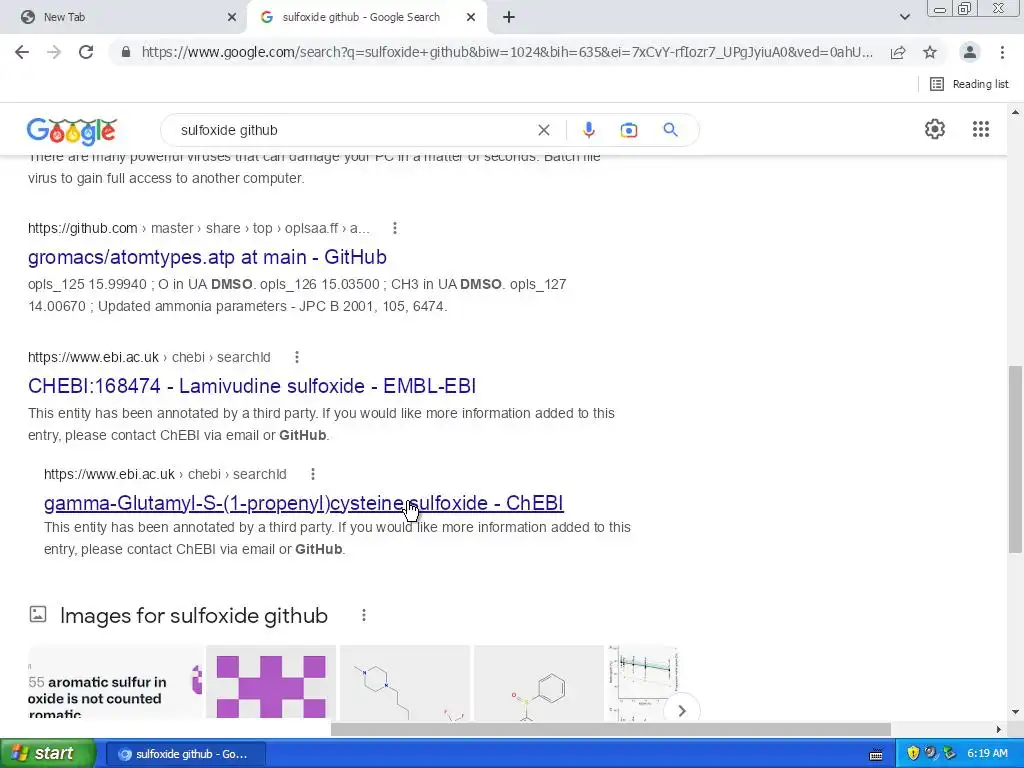This screenshot has width=1024, height=768.
Task: Go to the Google homepage via the logo
Action: [x=72, y=131]
